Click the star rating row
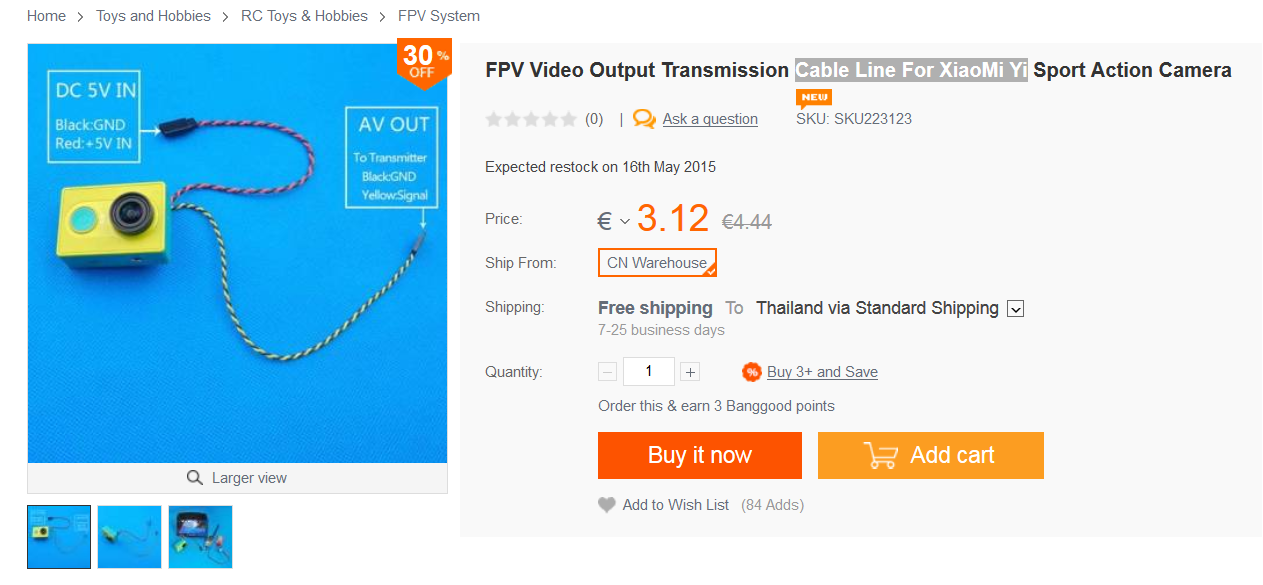Screen dimensions: 1263x585 coord(531,119)
